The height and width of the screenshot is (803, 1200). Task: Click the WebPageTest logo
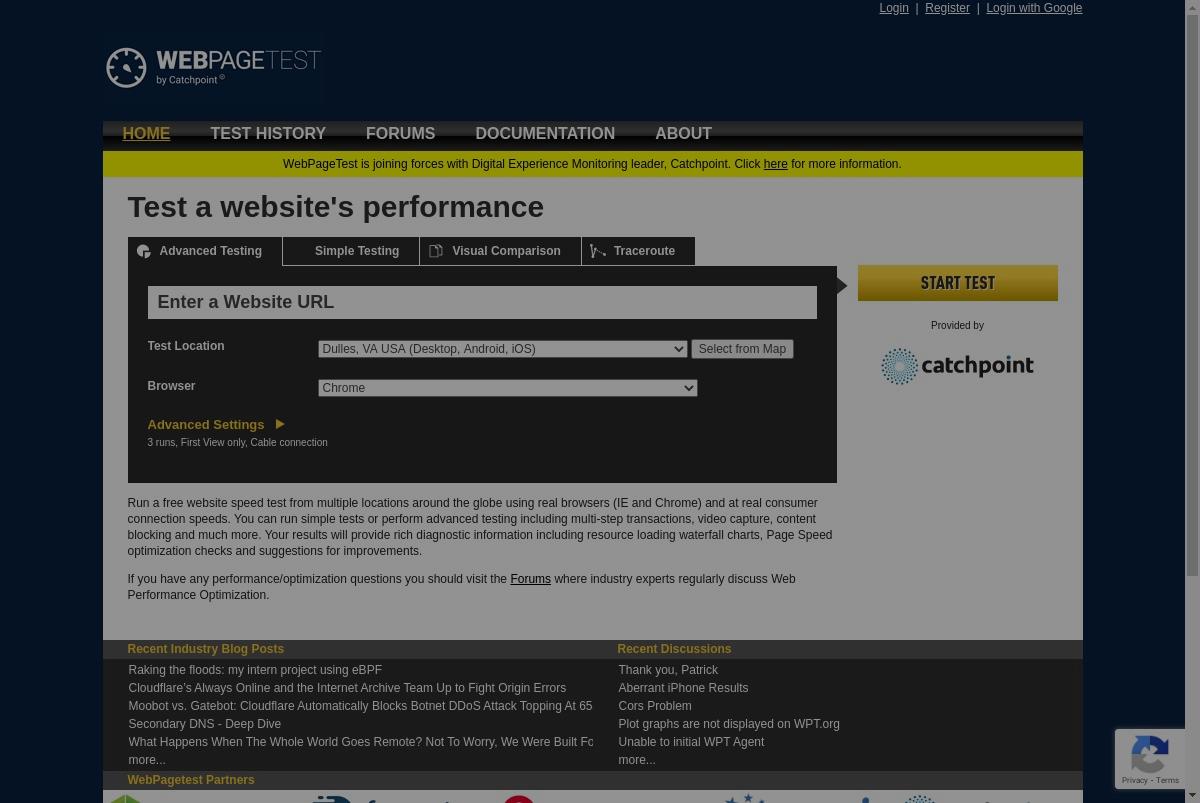pos(213,68)
